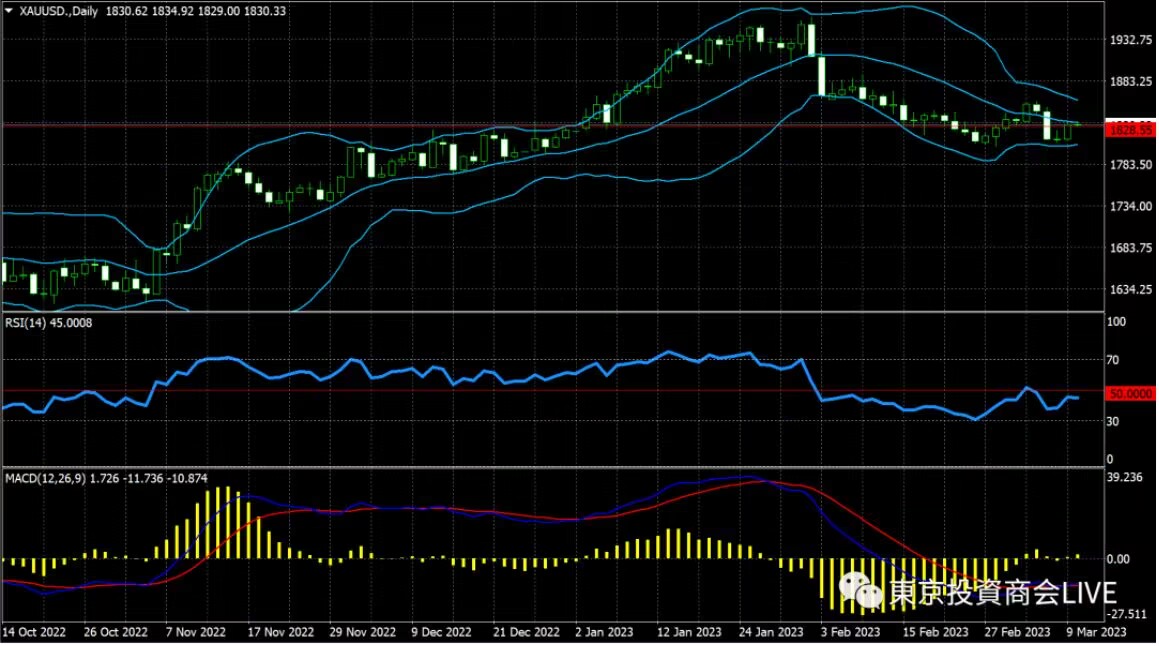Click the MACD -27.511 scale label
The width and height of the screenshot is (1159, 646).
[1126, 614]
